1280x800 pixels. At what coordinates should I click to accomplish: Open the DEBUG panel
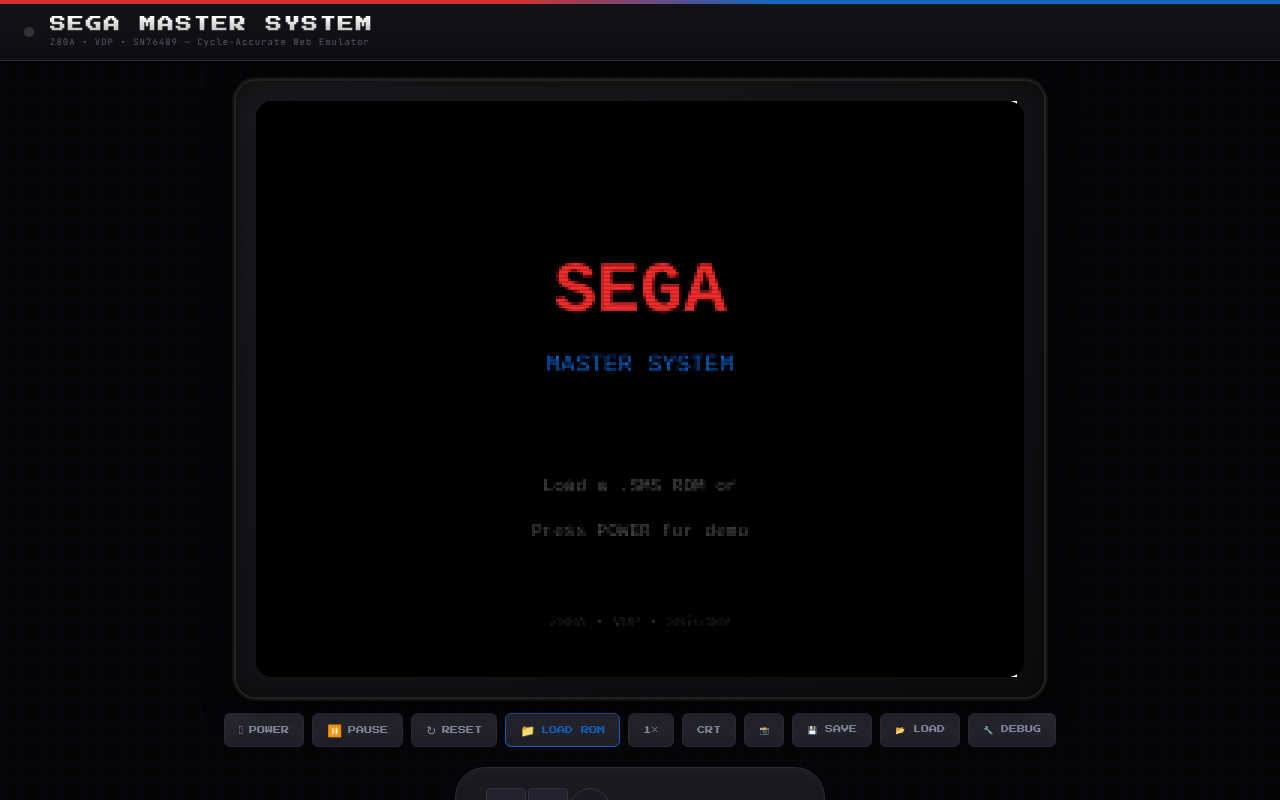pyautogui.click(x=1012, y=729)
